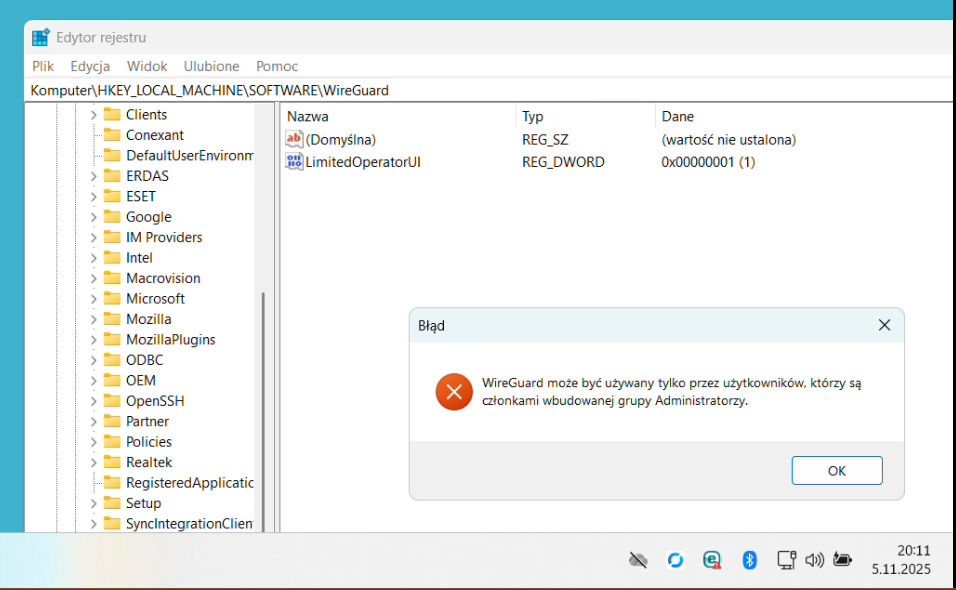Select the Google folder icon
Viewport: 956px width, 590px height.
112,216
